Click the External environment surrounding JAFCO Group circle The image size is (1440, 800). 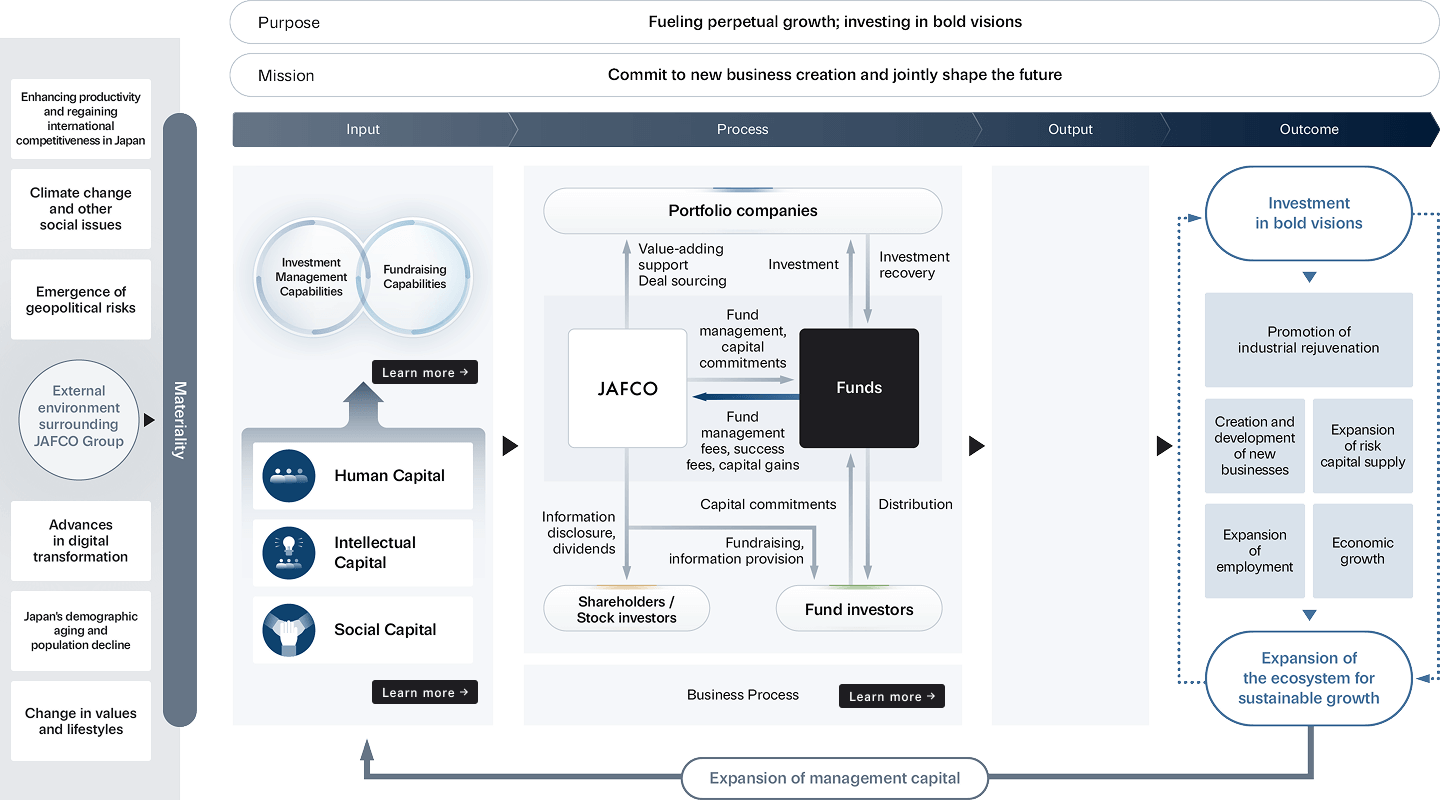(x=78, y=420)
